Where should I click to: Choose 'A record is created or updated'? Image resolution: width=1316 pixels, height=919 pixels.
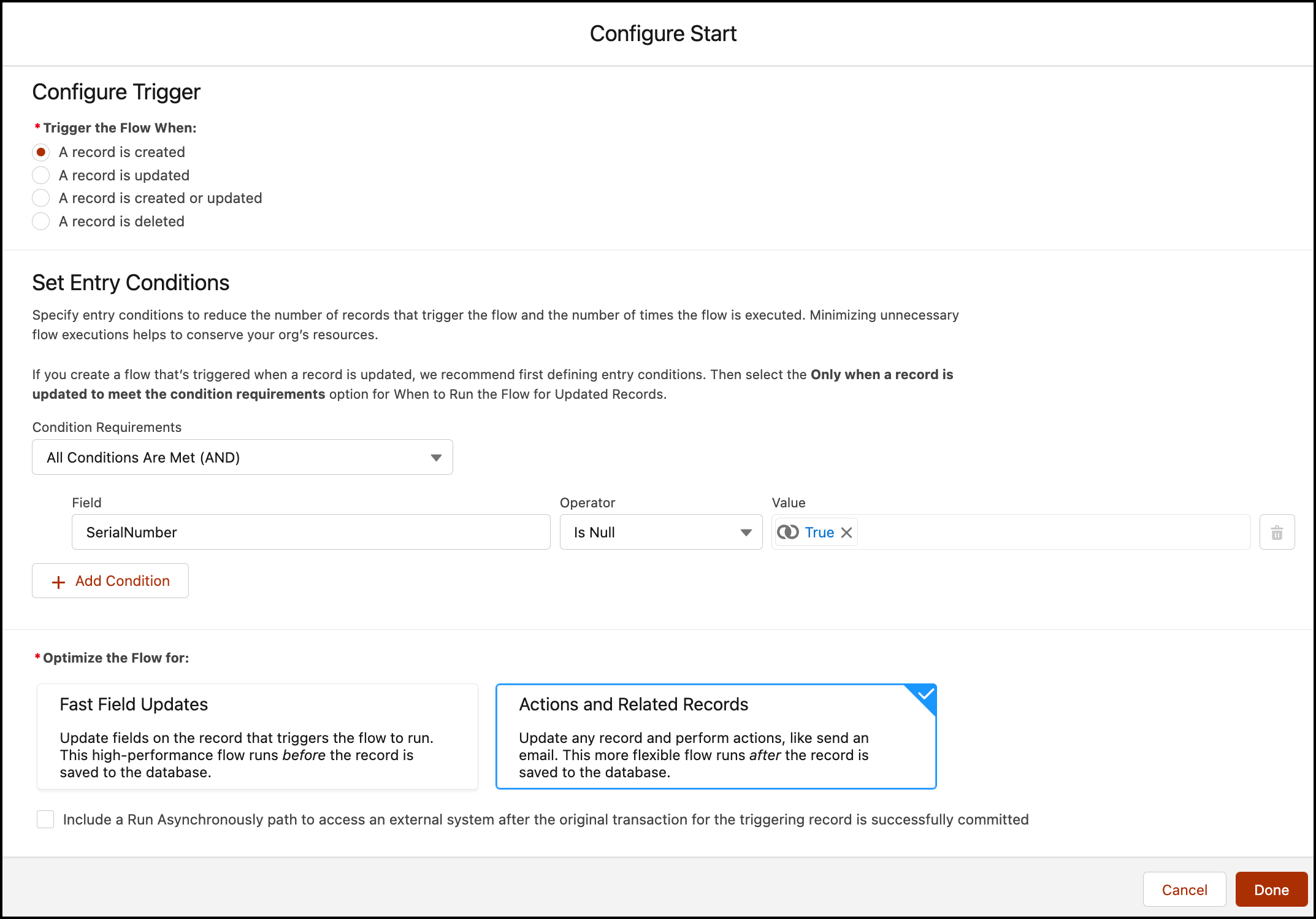click(x=41, y=198)
